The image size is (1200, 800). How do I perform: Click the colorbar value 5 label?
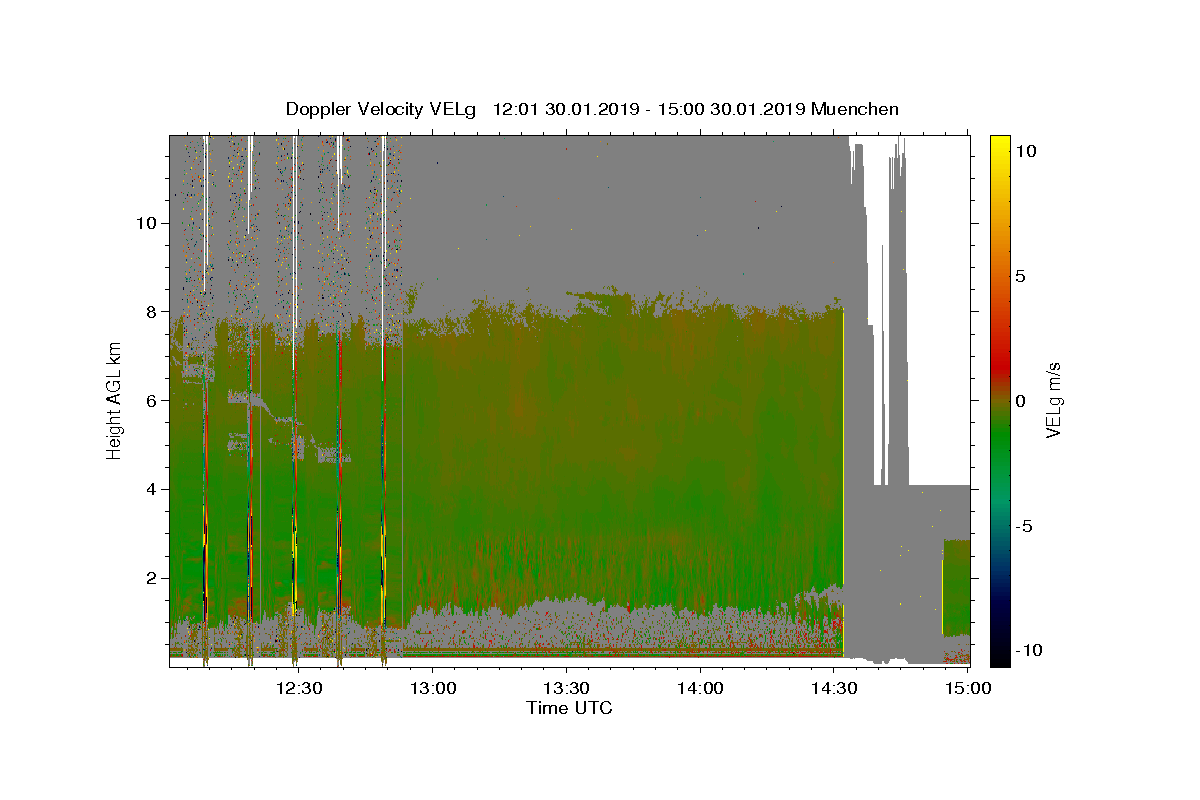tap(1022, 275)
